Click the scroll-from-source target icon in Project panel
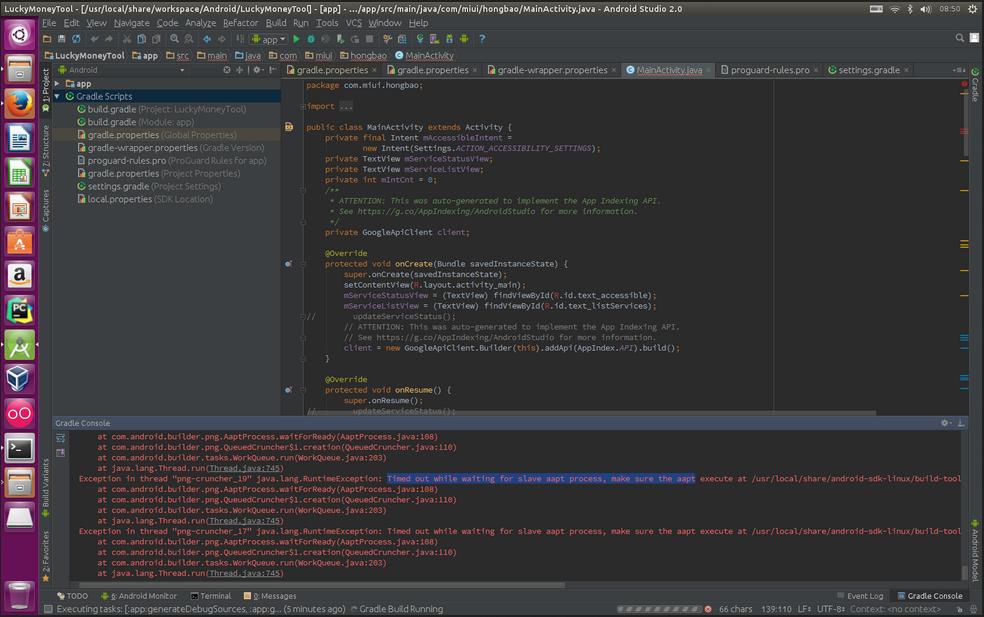Screen dimensions: 984x617 pyautogui.click(x=227, y=70)
